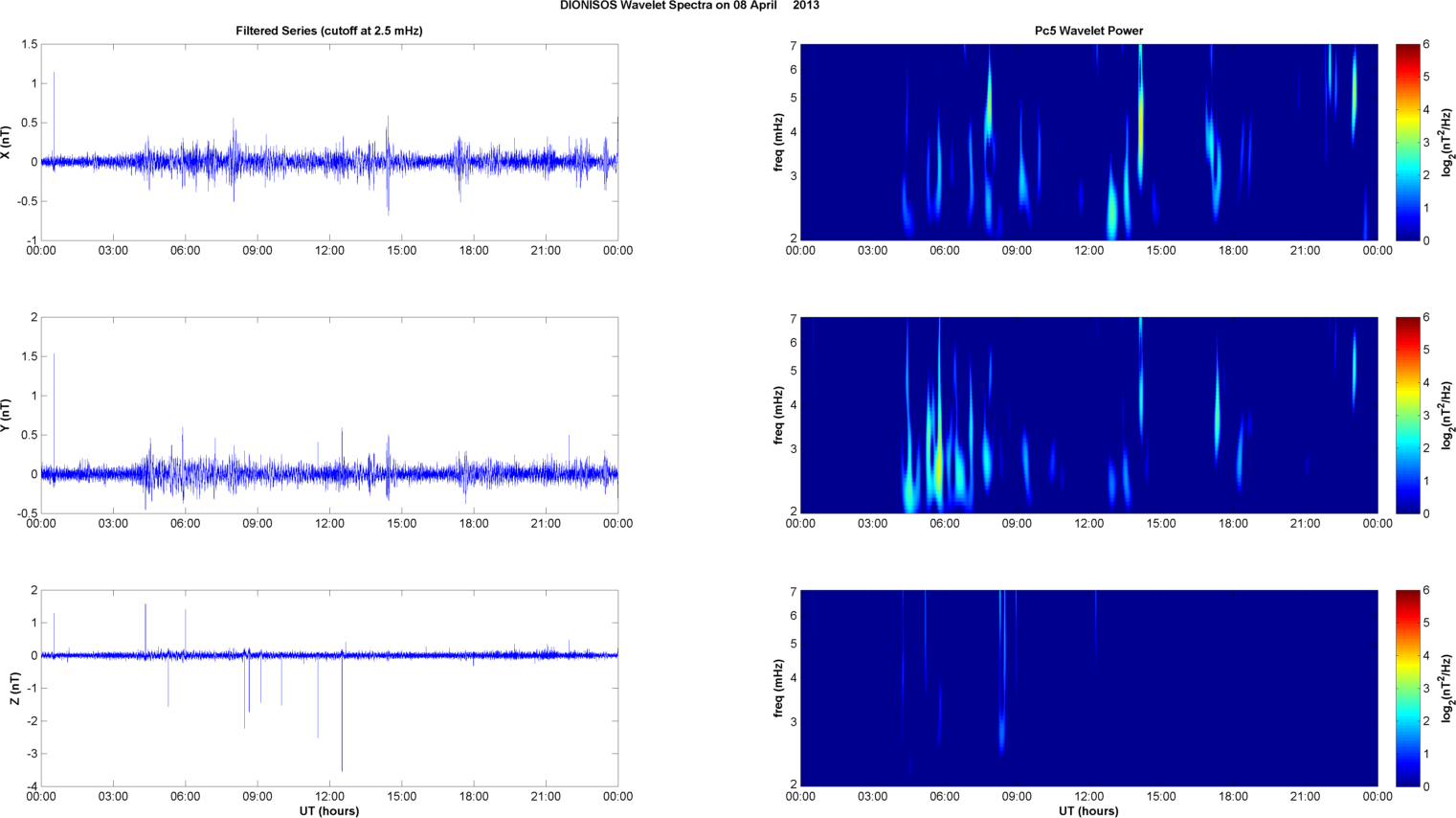This screenshot has width=1456, height=818.
Task: Select the 'Filtered Series (cutoff at 2.5 mHz)' heading
Action: pyautogui.click(x=329, y=31)
